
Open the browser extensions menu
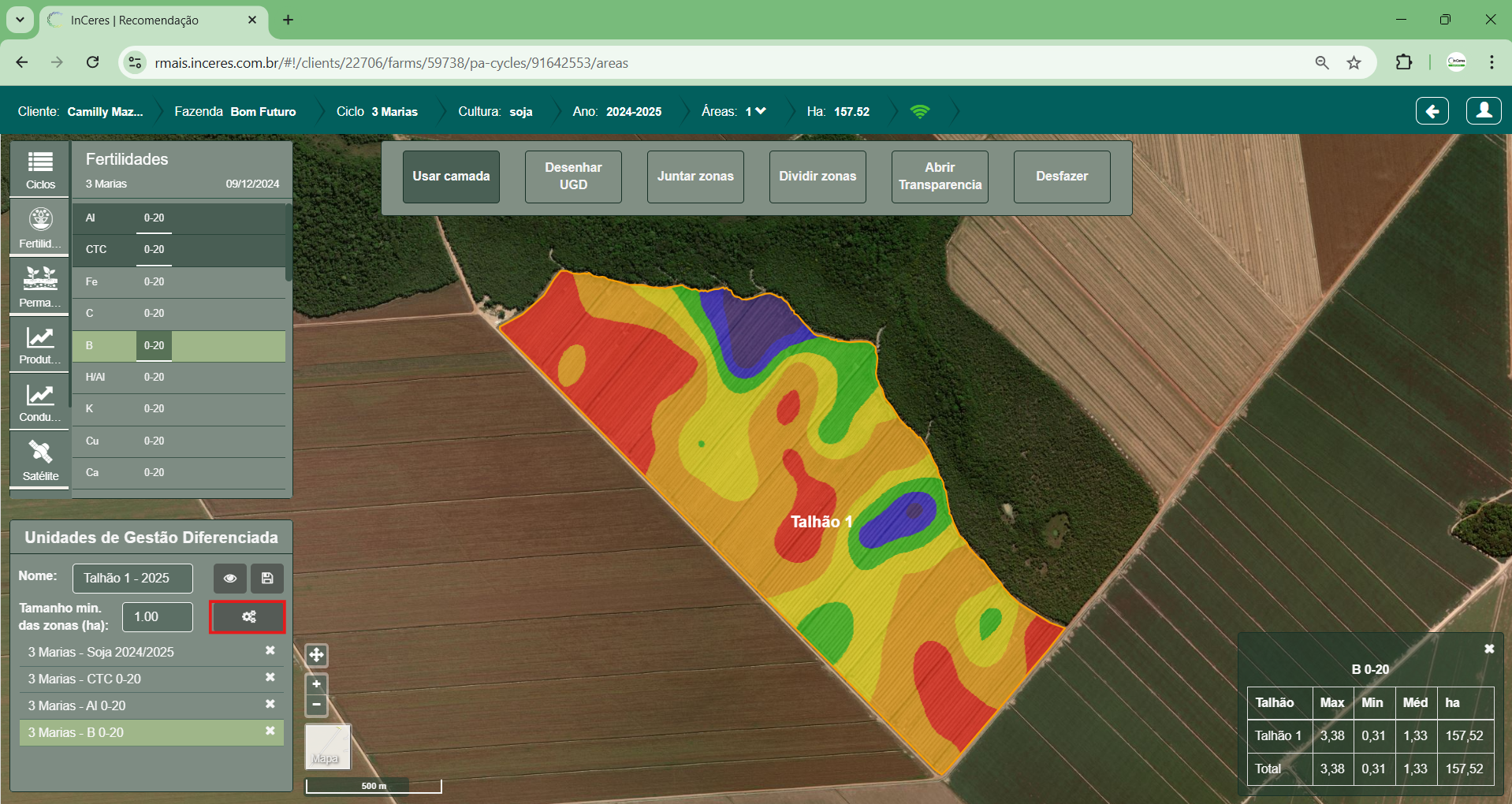coord(1404,62)
